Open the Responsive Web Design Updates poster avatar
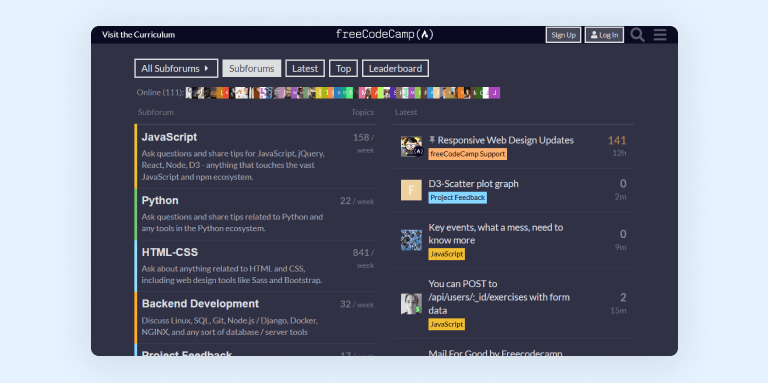This screenshot has width=768, height=383. coord(411,146)
